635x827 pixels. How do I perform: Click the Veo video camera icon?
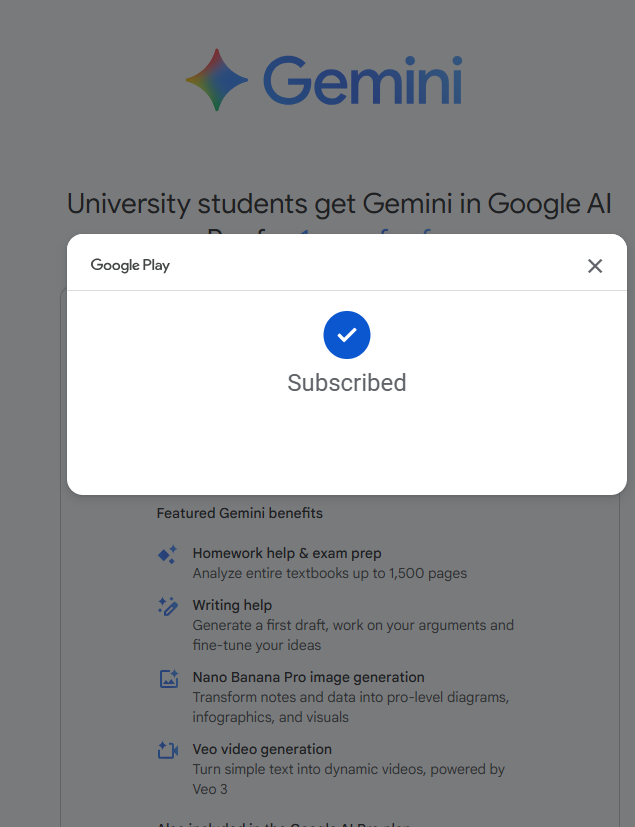point(168,750)
